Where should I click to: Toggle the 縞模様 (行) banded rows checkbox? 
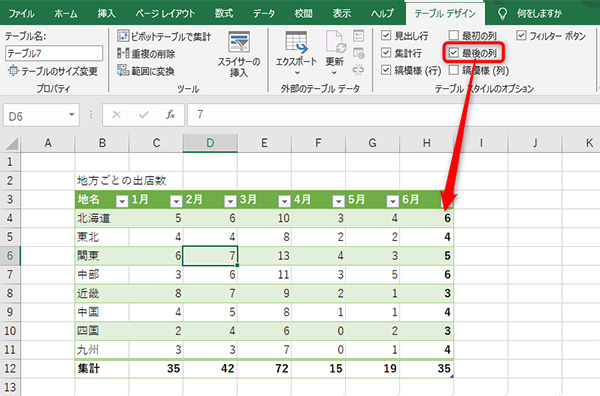tap(386, 70)
